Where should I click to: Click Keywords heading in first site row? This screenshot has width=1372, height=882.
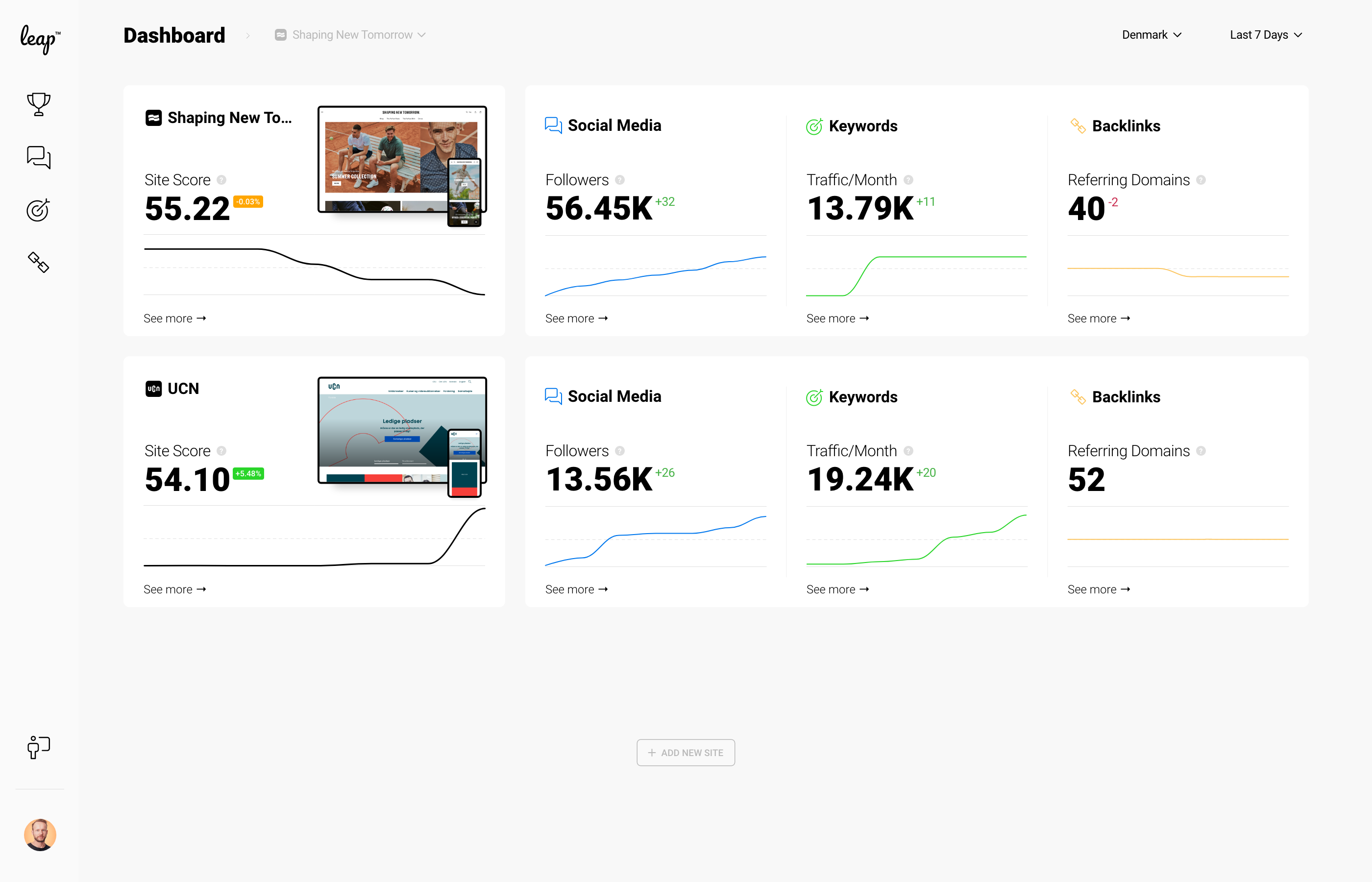863,126
